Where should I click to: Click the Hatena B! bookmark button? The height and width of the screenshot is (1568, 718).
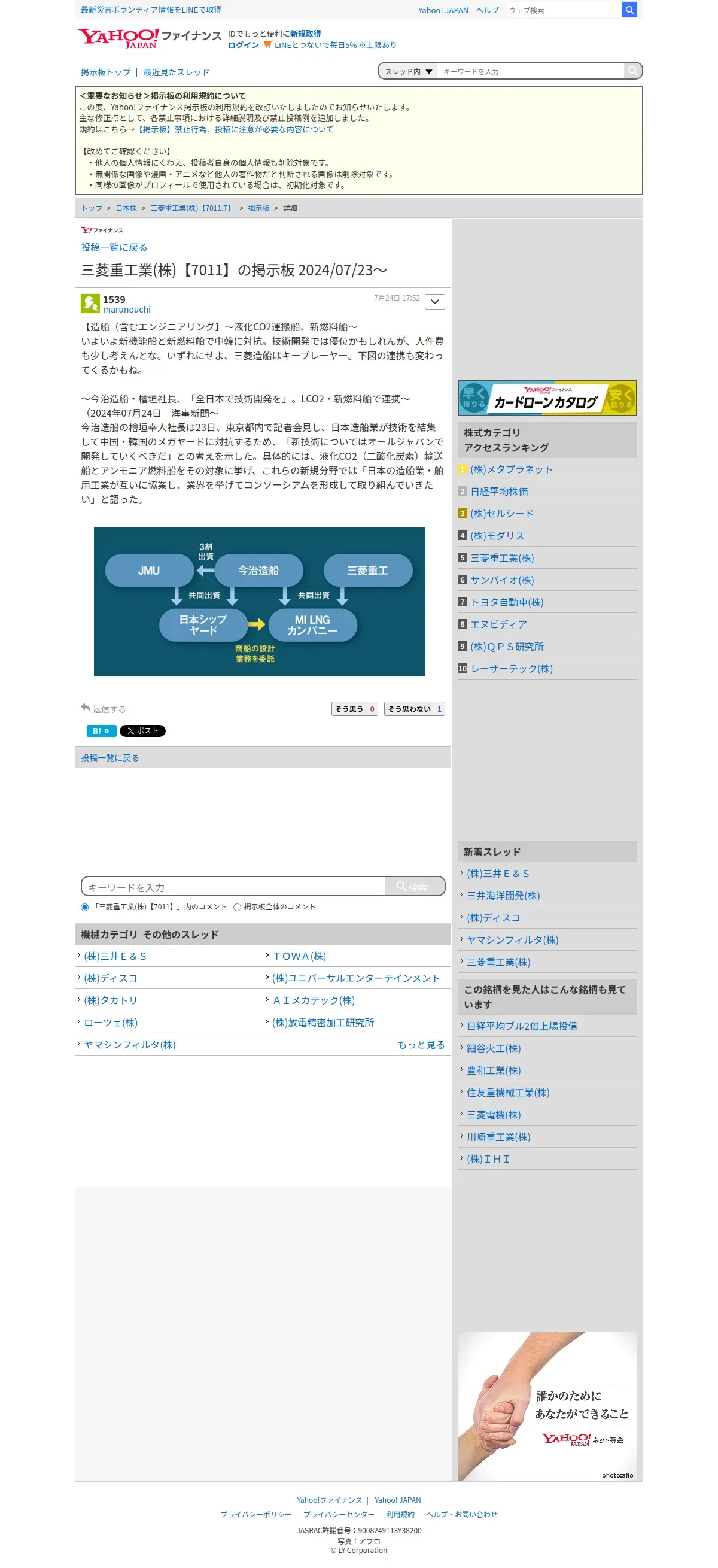pyautogui.click(x=101, y=731)
